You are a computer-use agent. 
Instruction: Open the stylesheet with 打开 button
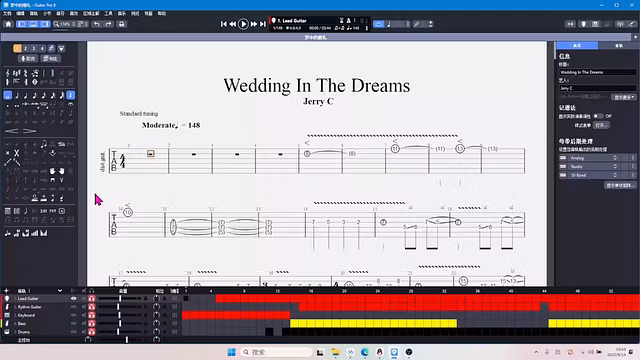point(602,125)
